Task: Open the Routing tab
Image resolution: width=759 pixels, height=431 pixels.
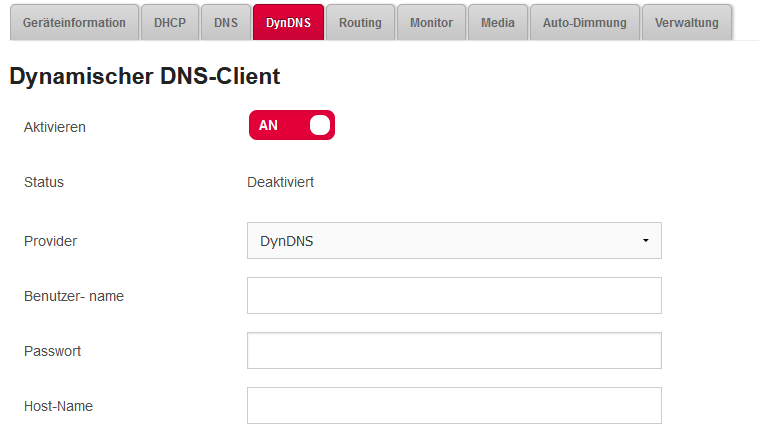Action: click(360, 23)
